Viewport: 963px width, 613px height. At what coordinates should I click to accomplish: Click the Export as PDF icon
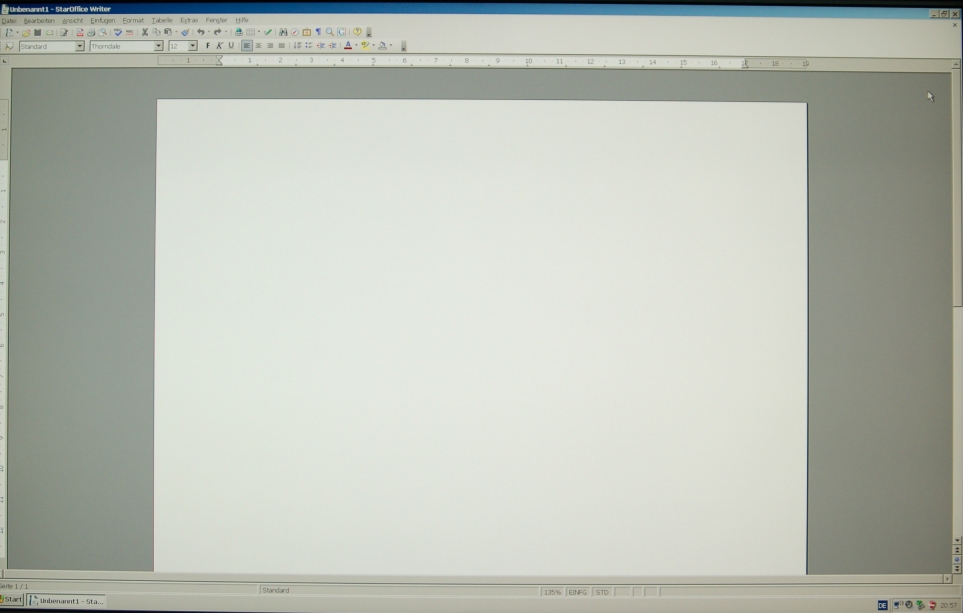pos(79,33)
